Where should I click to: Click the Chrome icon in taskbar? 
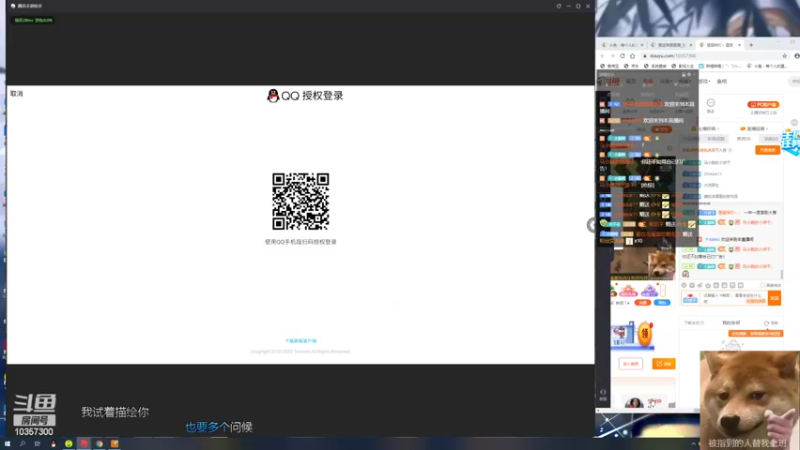pos(99,444)
